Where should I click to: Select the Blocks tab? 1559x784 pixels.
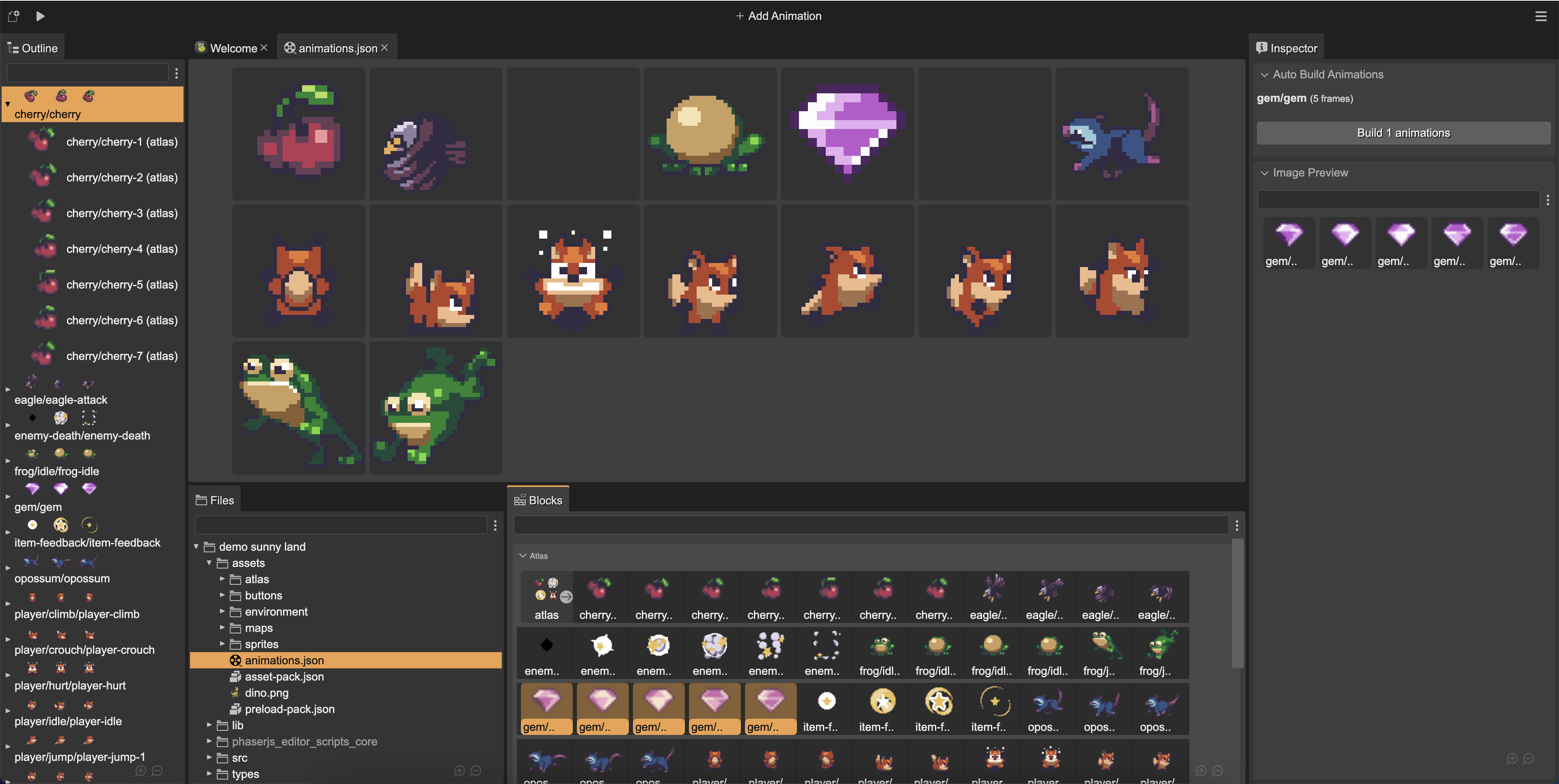[538, 500]
